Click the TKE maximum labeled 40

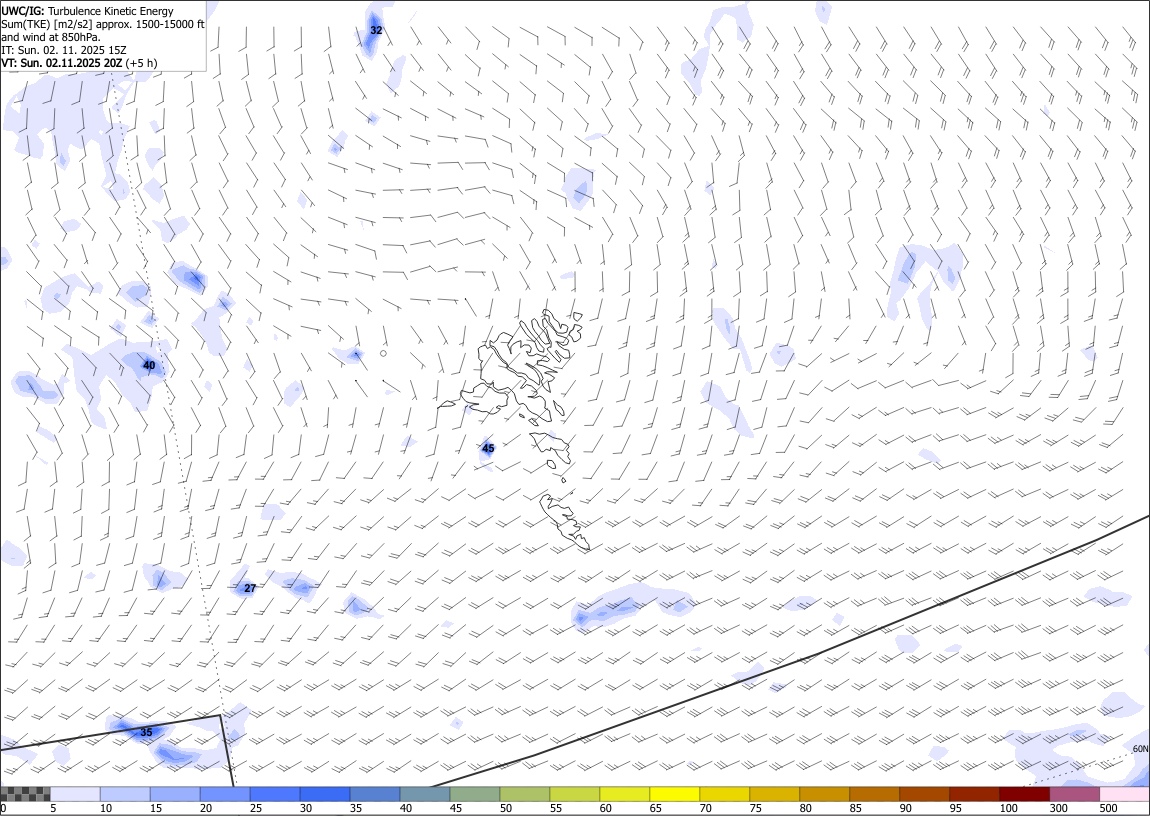[x=149, y=365]
